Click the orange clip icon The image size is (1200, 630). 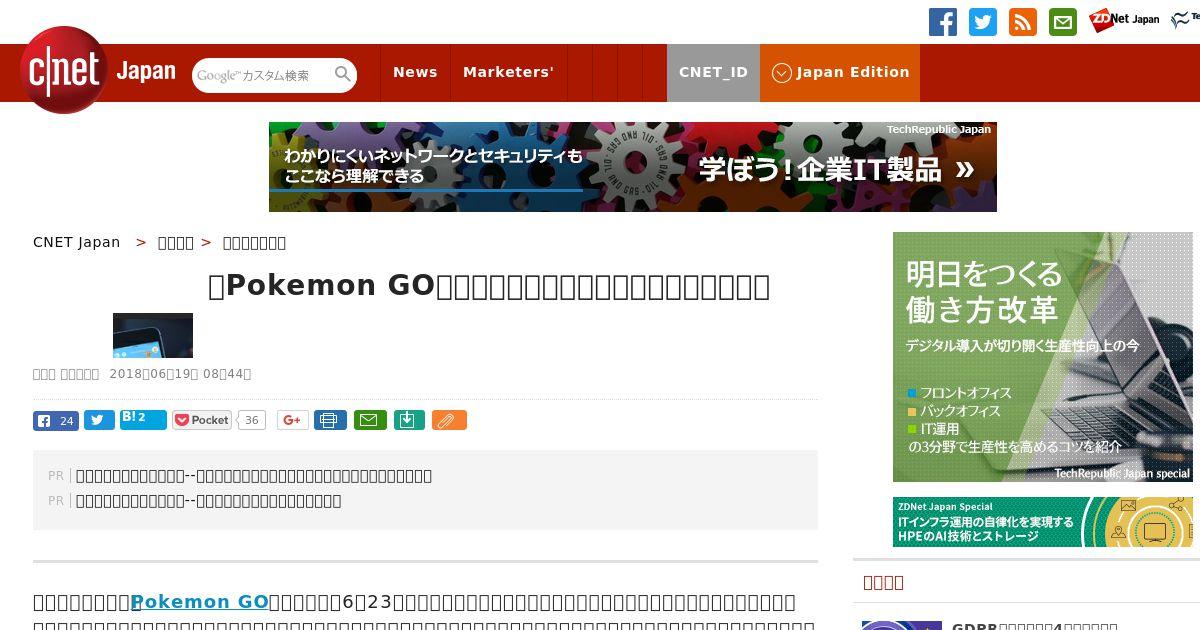click(x=449, y=420)
